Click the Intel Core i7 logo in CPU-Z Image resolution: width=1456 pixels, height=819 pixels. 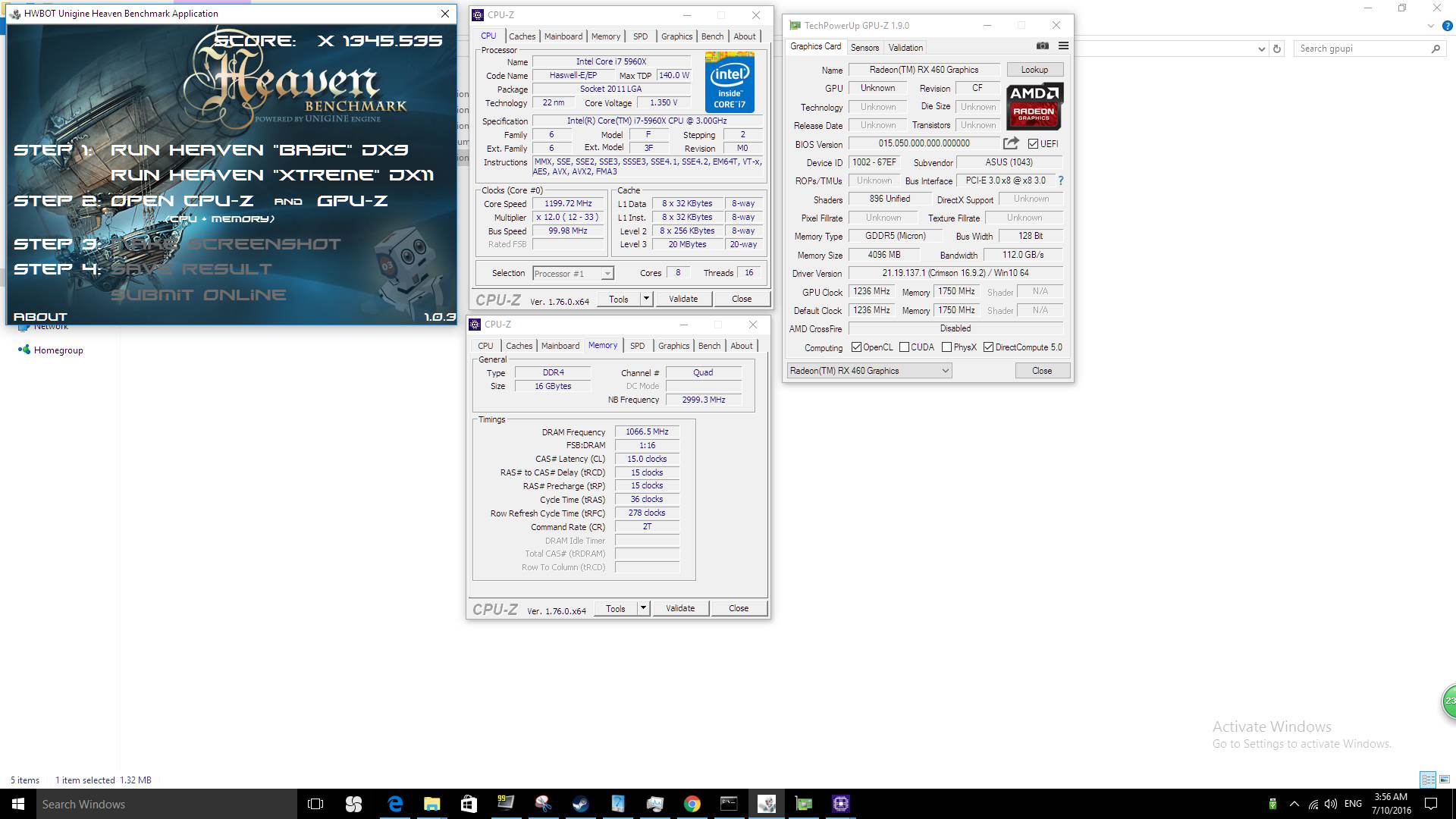coord(729,82)
